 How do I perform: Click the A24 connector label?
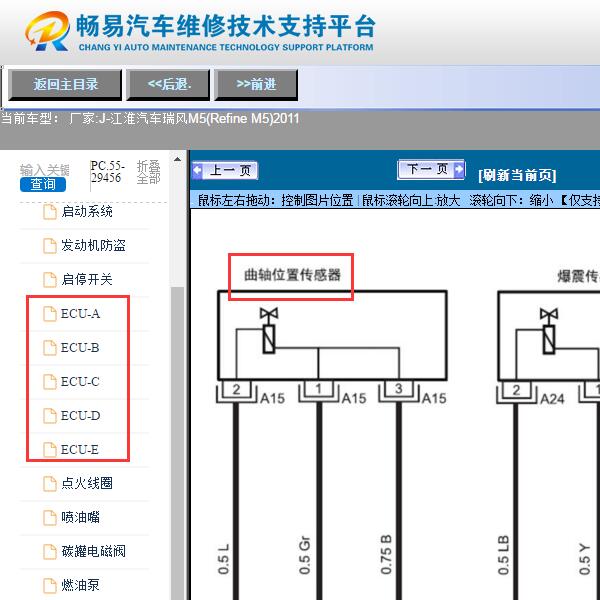pyautogui.click(x=552, y=399)
